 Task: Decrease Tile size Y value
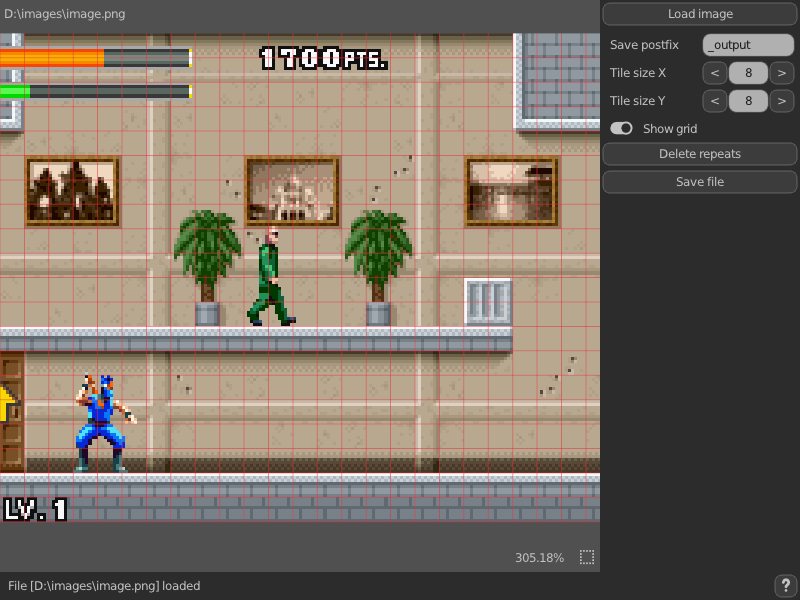[x=715, y=101]
